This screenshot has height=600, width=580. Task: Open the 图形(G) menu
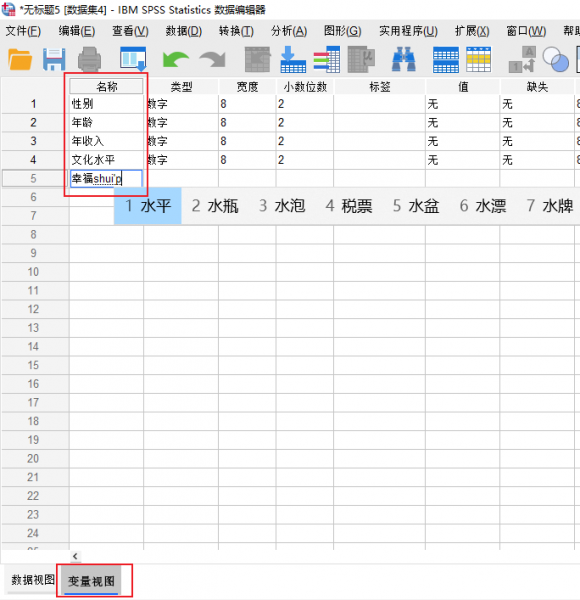[342, 31]
